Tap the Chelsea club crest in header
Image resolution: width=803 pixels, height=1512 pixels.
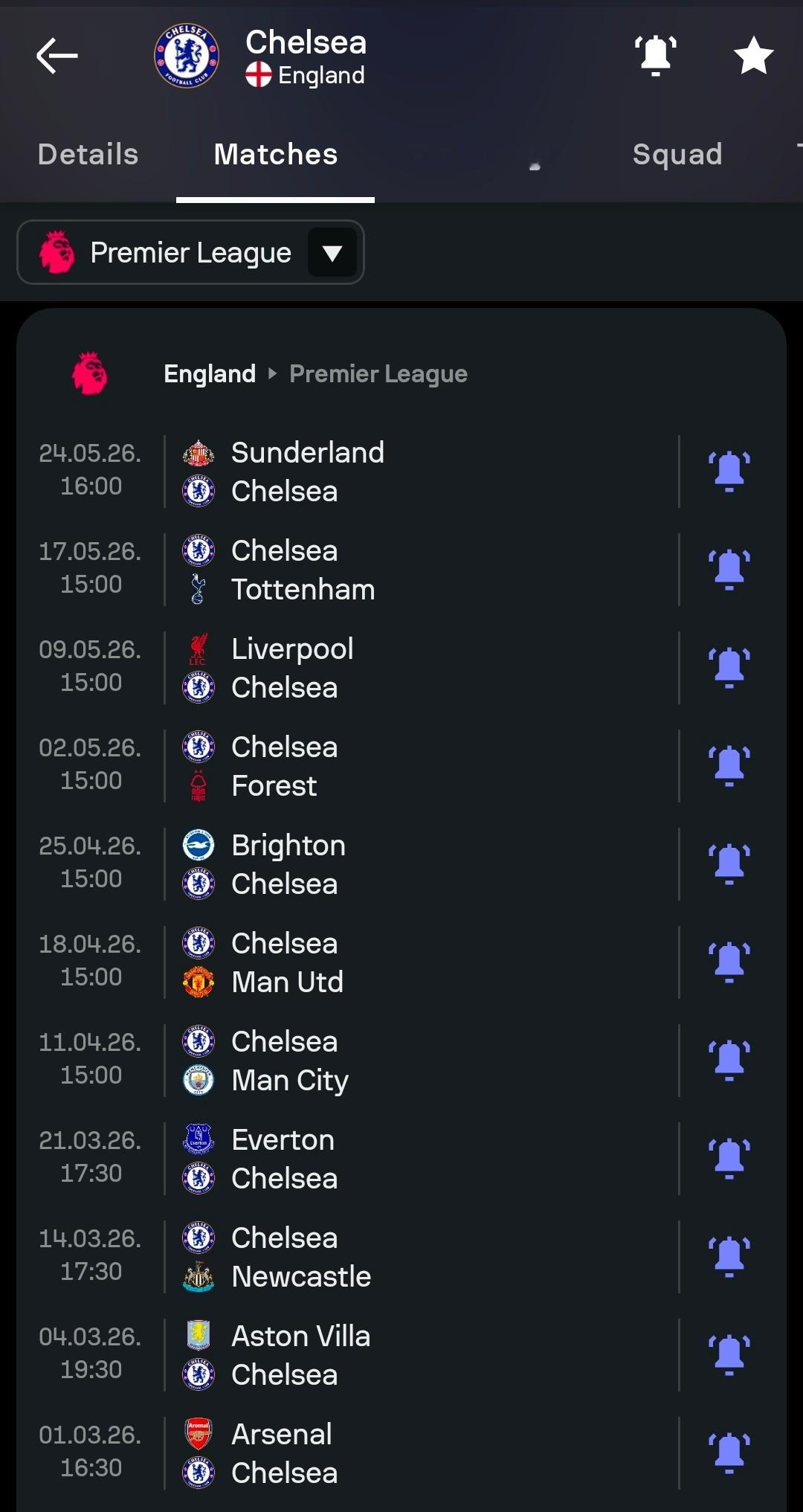[186, 56]
